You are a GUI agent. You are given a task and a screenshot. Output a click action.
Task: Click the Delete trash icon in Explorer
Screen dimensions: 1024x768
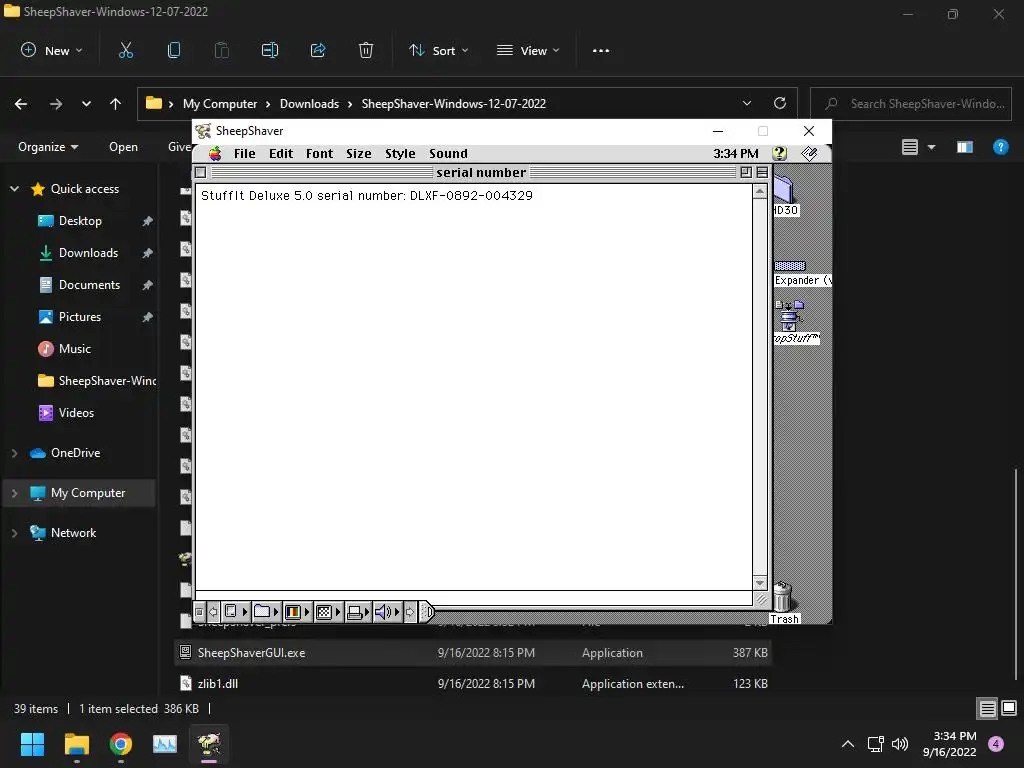point(366,50)
